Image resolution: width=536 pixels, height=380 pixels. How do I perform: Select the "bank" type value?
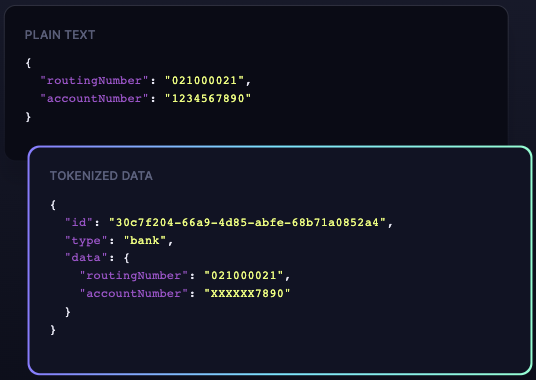145,241
